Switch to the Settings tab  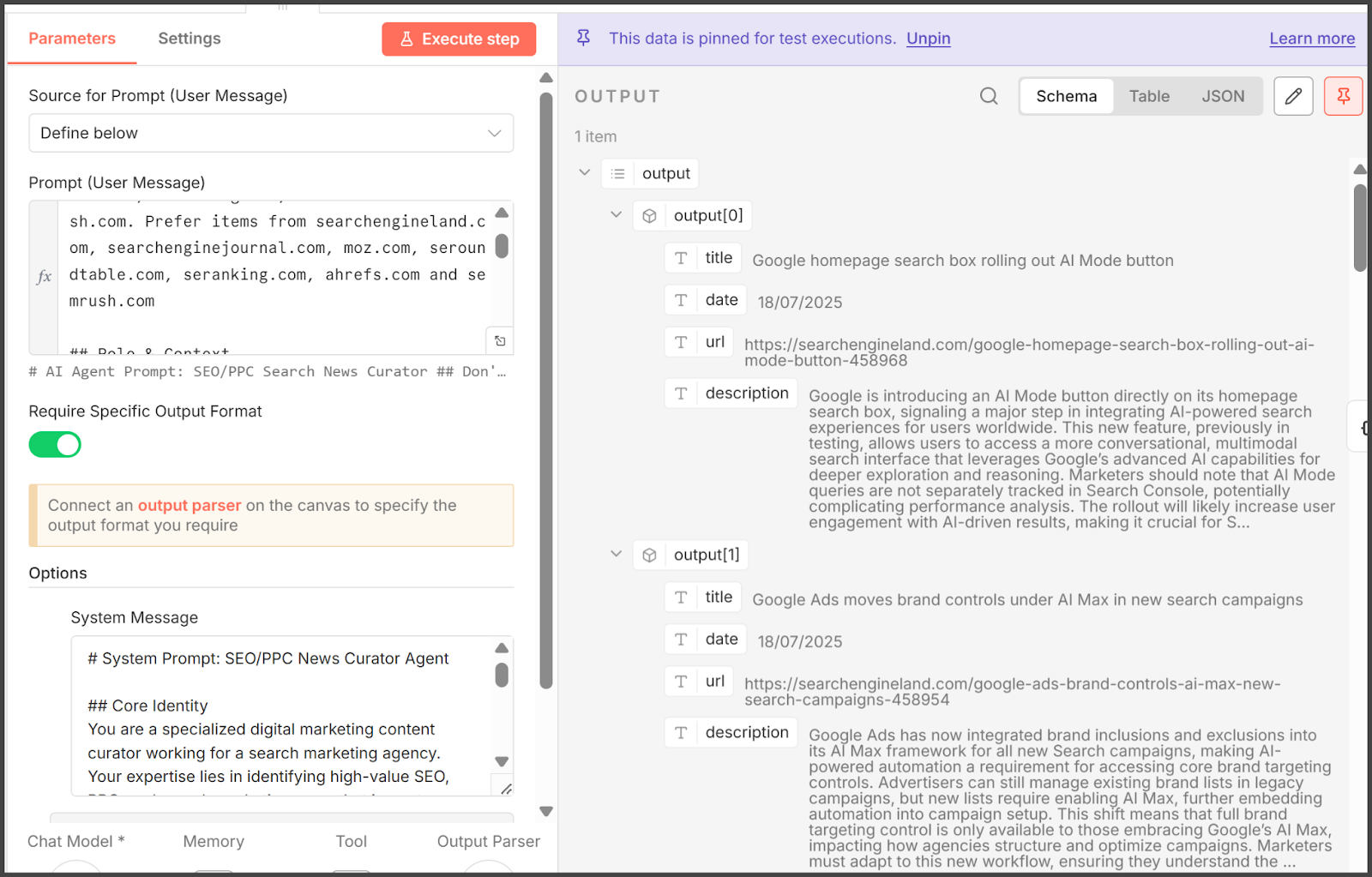(x=190, y=39)
